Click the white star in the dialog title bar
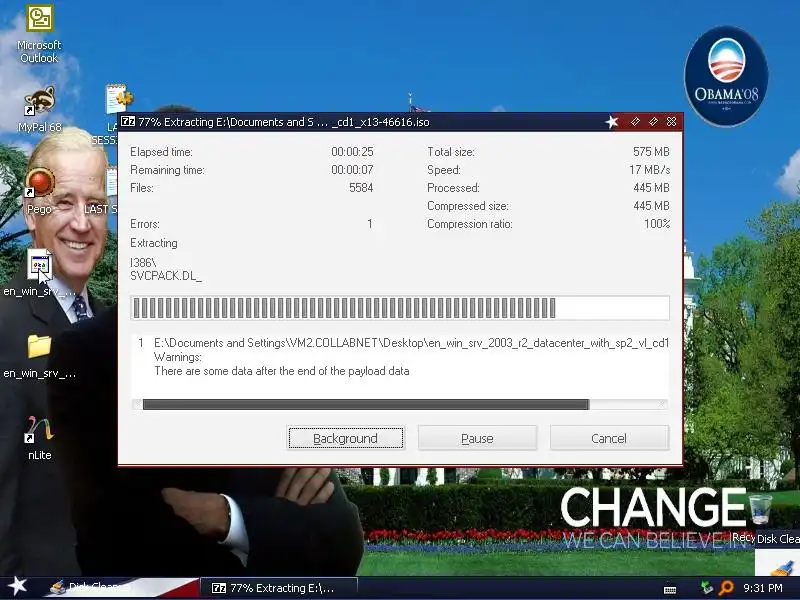This screenshot has width=800, height=600. tap(611, 121)
